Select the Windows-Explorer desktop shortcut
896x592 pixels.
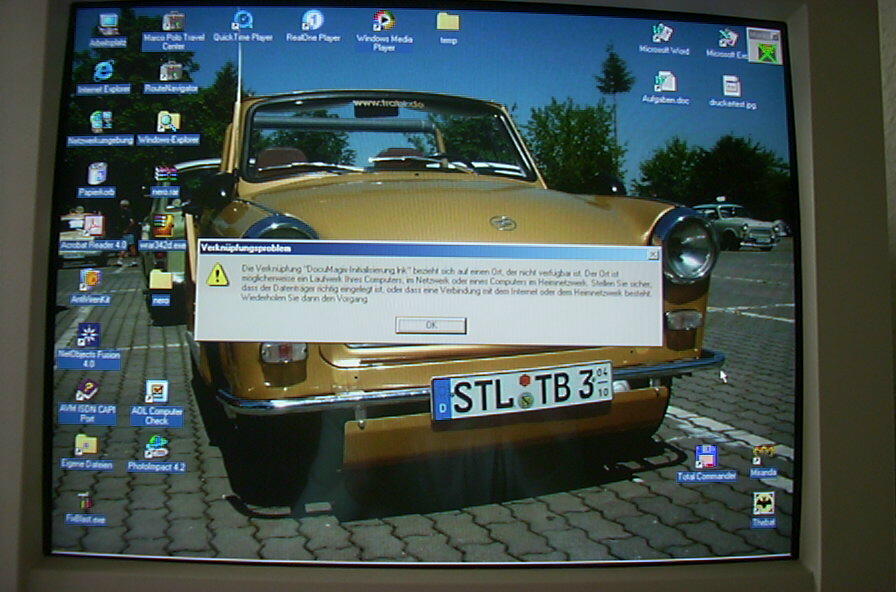pyautogui.click(x=168, y=123)
